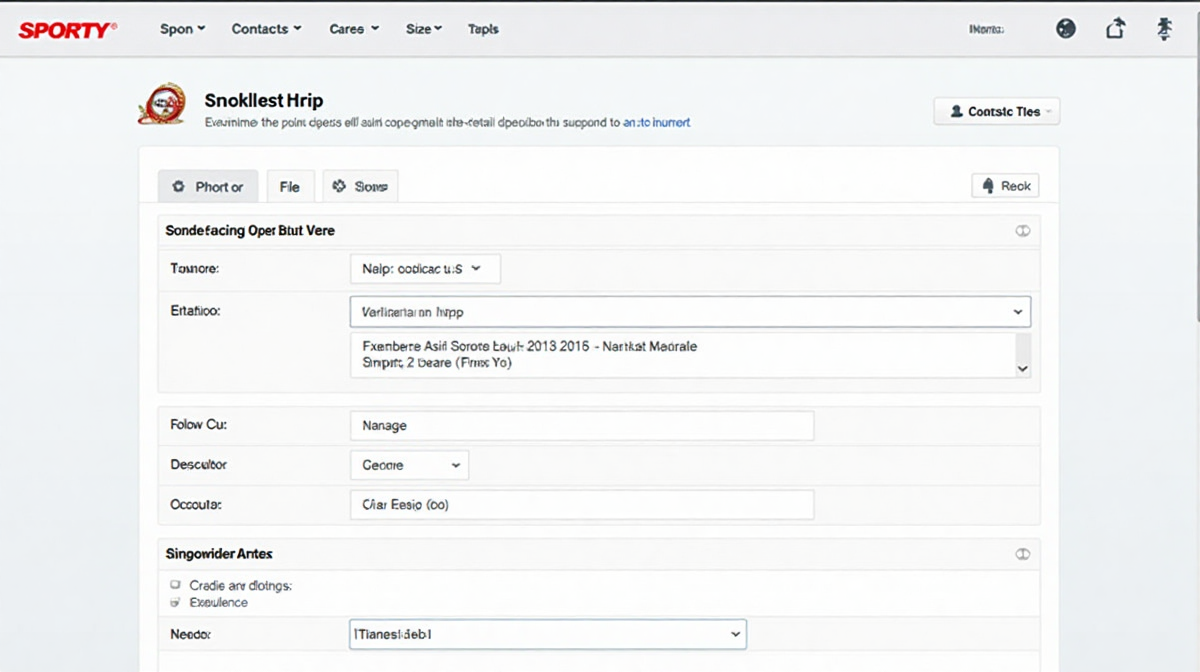Viewport: 1200px width, 672px height.
Task: Toggle the switch in Singowider Antes header
Action: tap(1022, 553)
